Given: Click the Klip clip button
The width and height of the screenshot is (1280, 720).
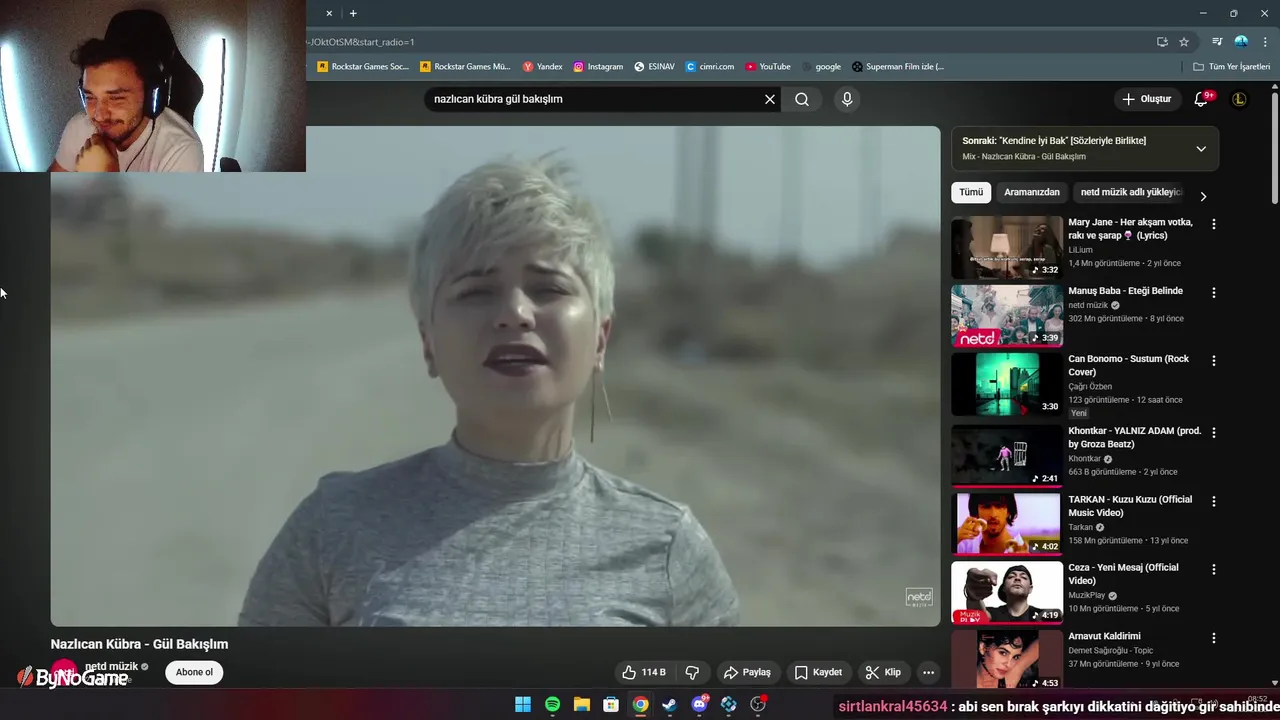Looking at the screenshot, I should click(883, 672).
